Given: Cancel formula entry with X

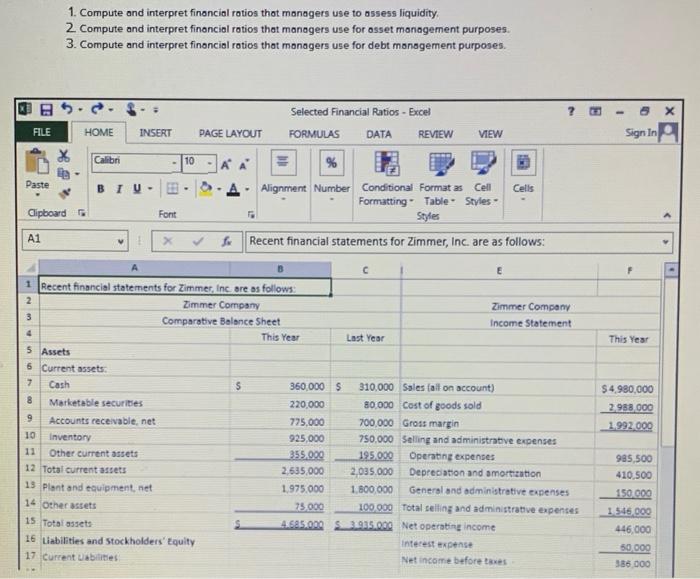Looking at the screenshot, I should pyautogui.click(x=167, y=241).
